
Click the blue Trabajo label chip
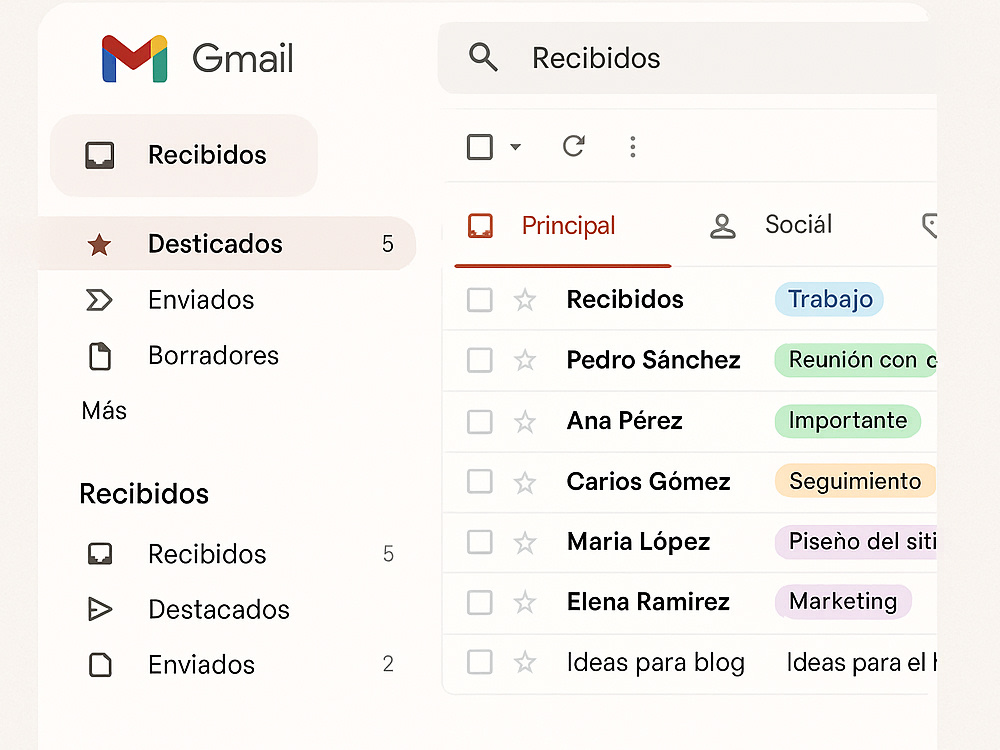click(x=829, y=299)
